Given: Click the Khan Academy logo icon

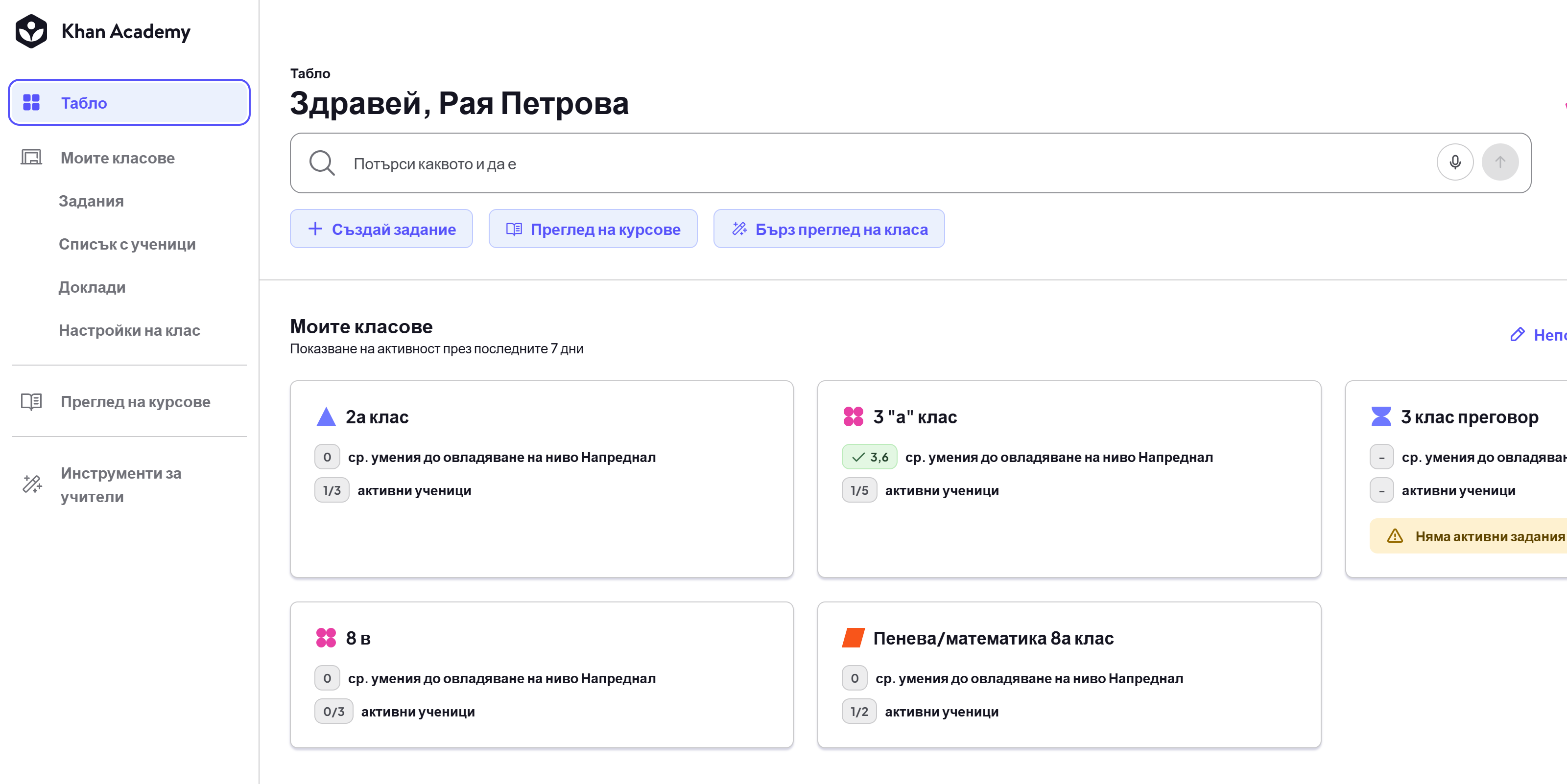Looking at the screenshot, I should pos(31,31).
